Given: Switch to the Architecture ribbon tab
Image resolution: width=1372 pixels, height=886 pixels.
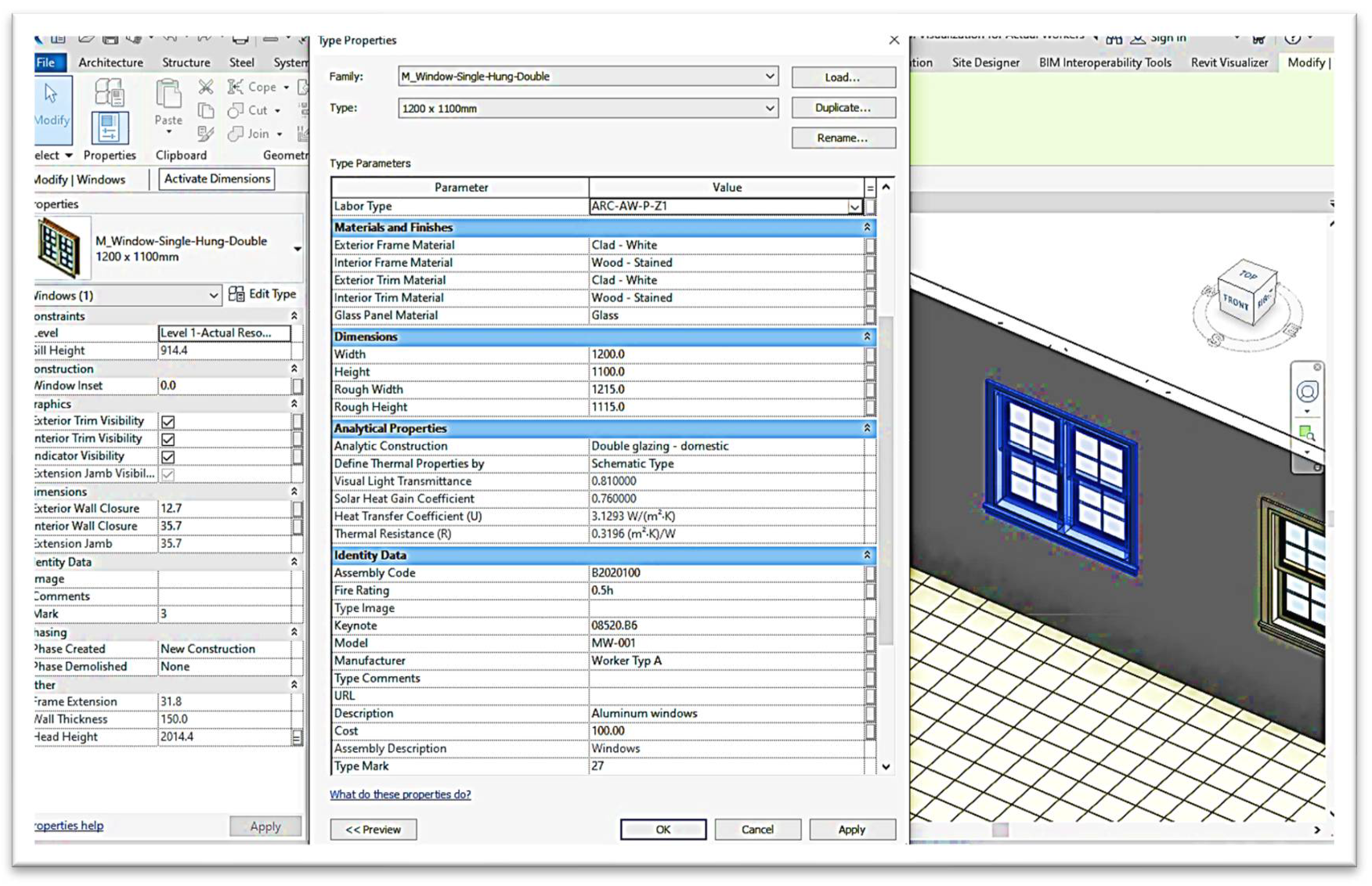Looking at the screenshot, I should 110,62.
